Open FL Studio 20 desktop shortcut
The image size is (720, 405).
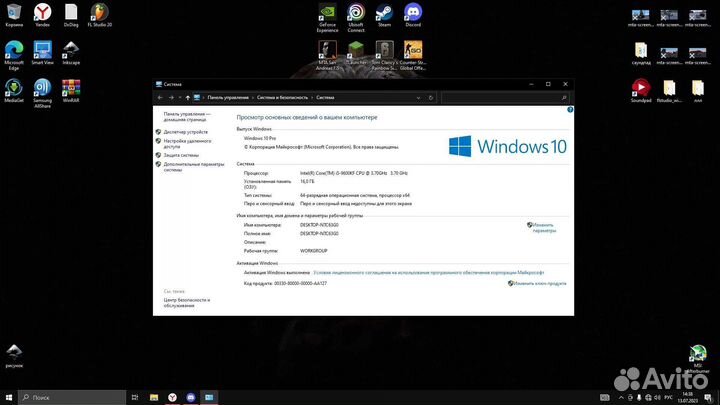[x=100, y=14]
